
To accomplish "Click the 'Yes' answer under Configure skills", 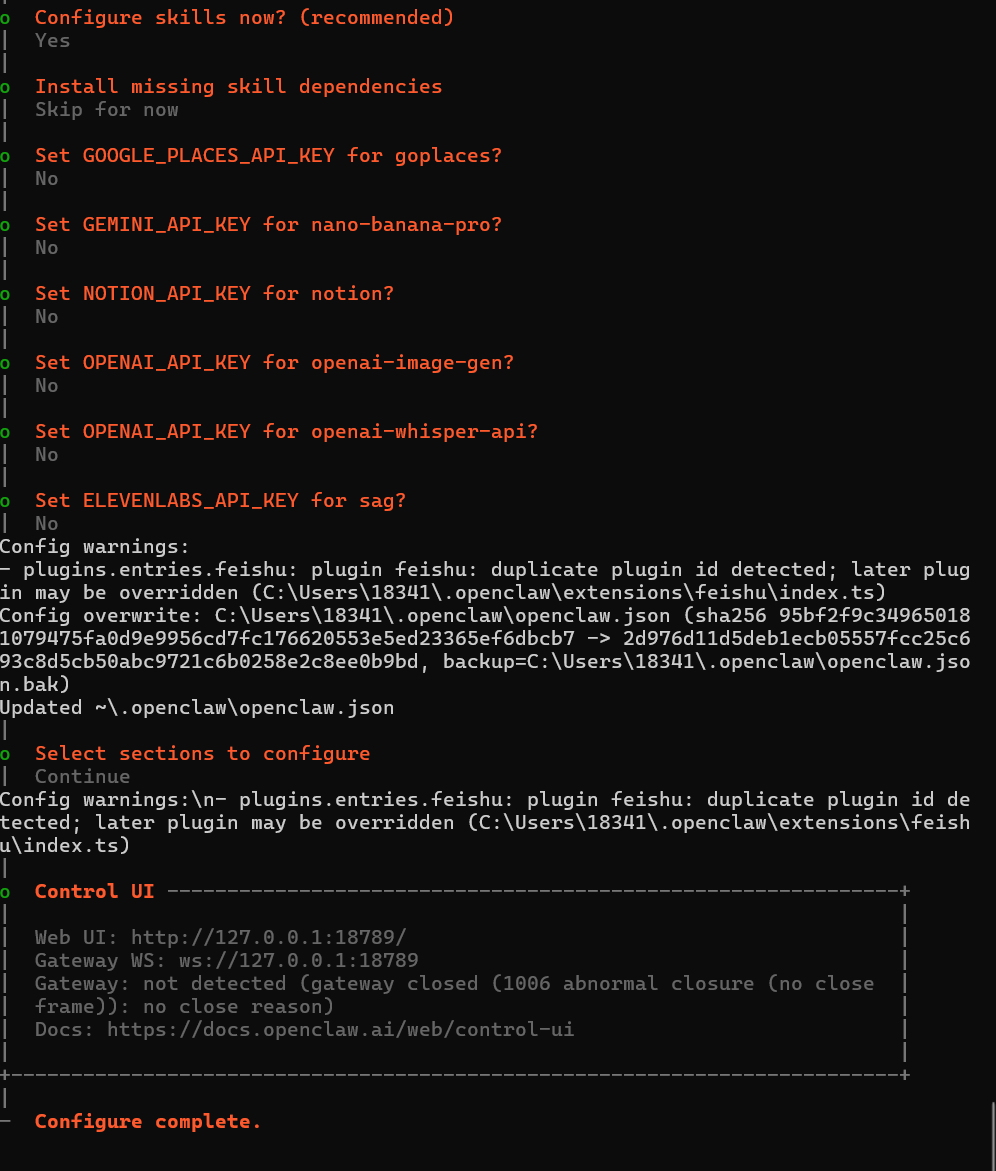I will point(52,41).
